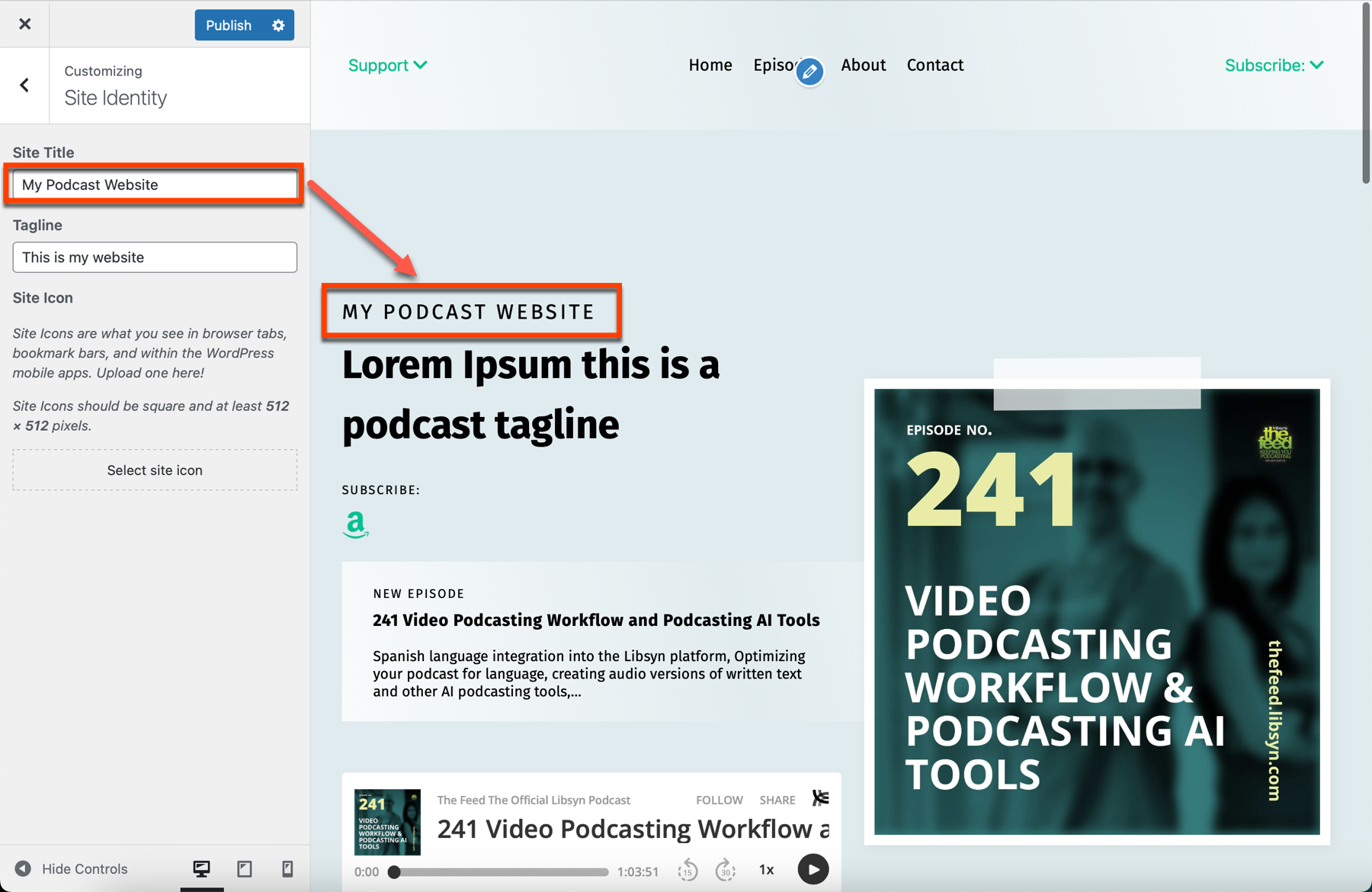
Task: Expand the Support dropdown menu
Action: pos(388,66)
